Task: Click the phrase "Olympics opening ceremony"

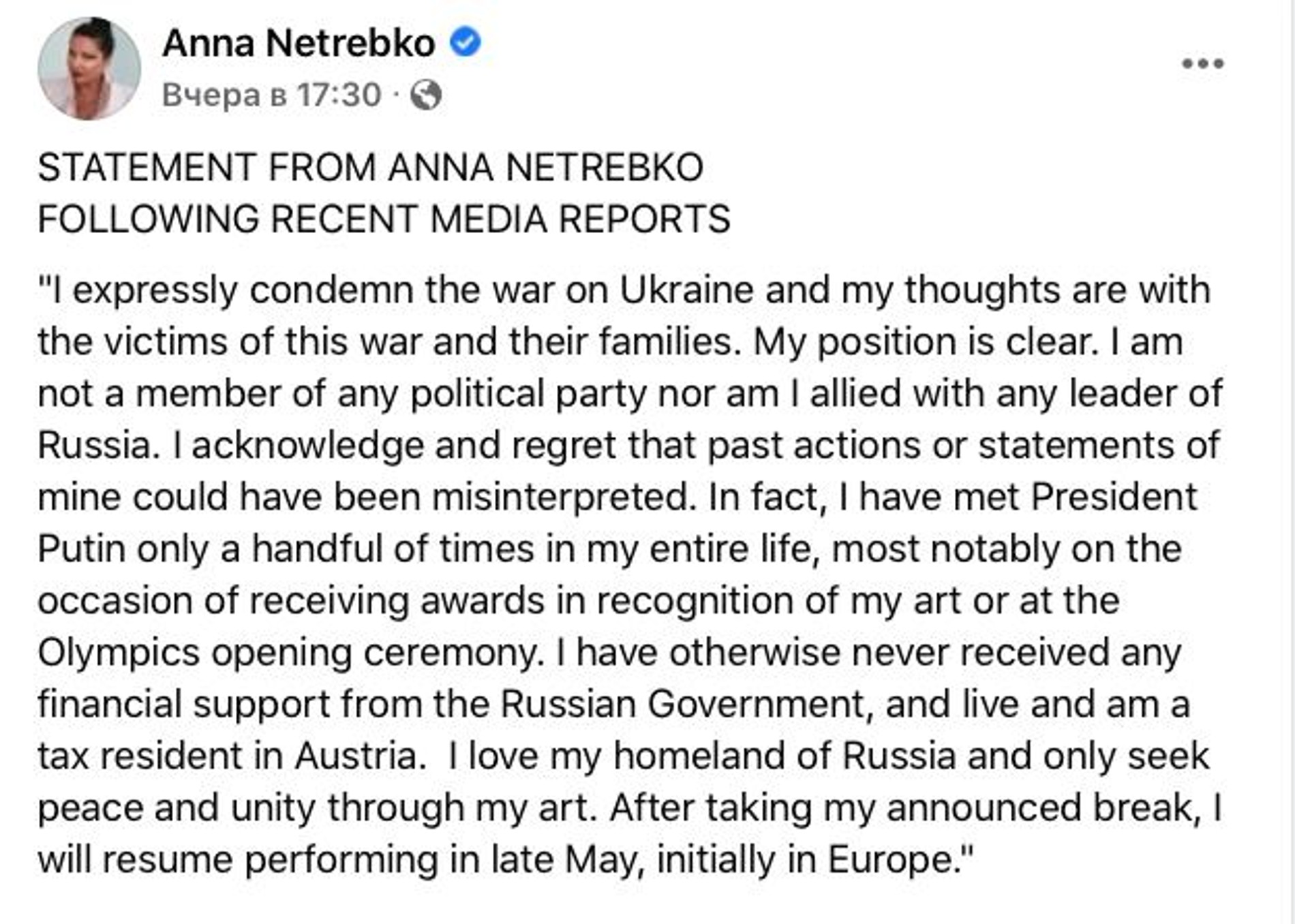Action: [289, 653]
